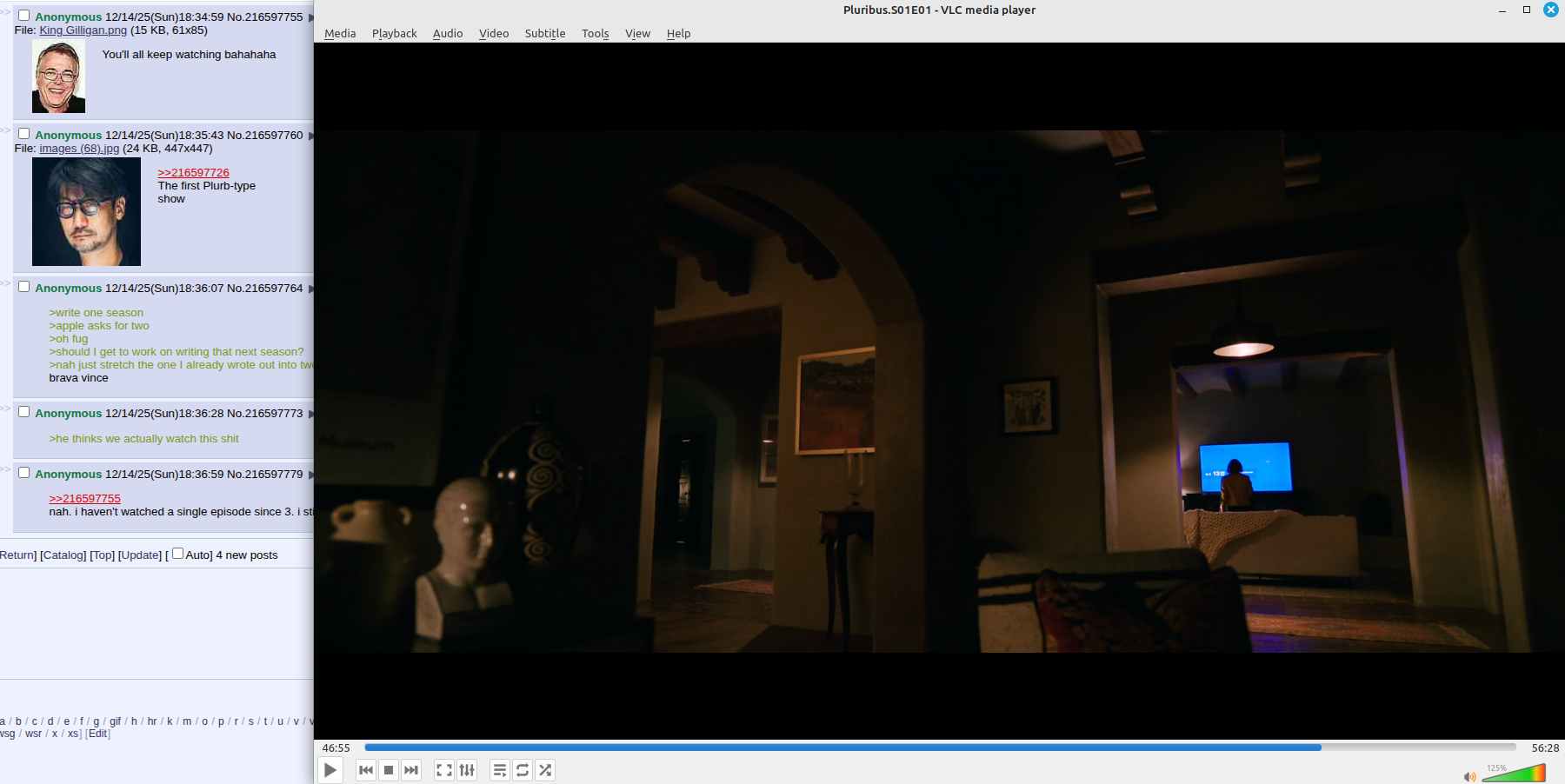Open the thread Catalog link
Screen dimensions: 1565x784
coord(63,555)
